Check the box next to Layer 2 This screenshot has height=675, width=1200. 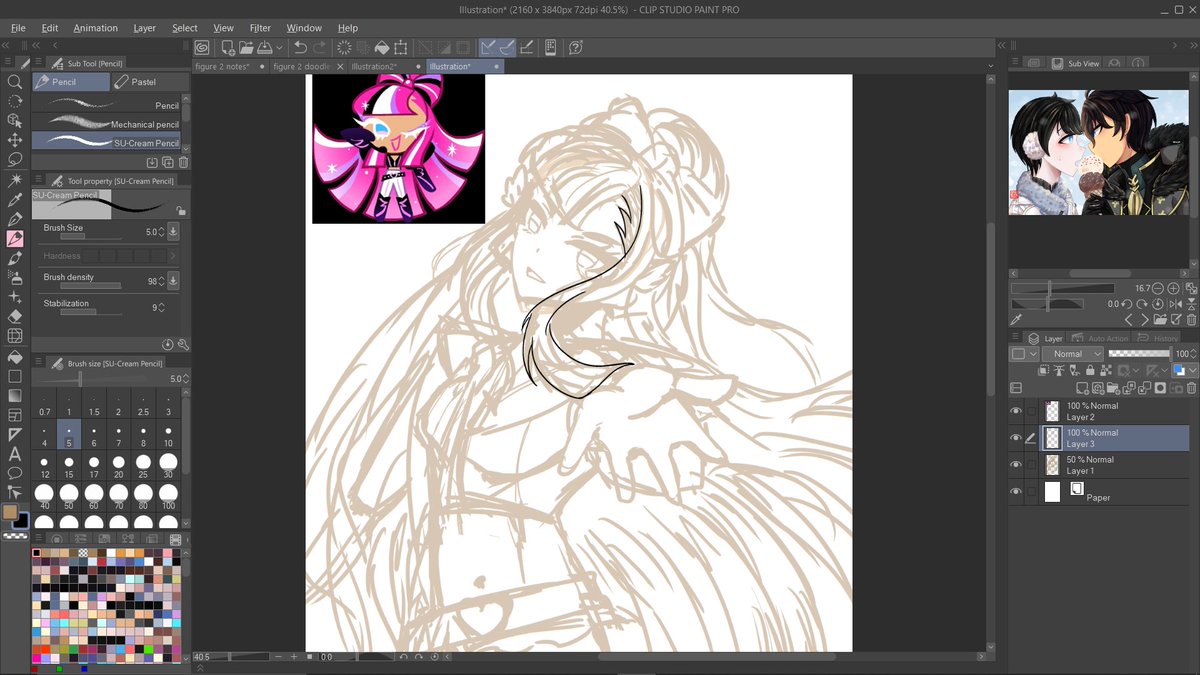[x=1031, y=411]
